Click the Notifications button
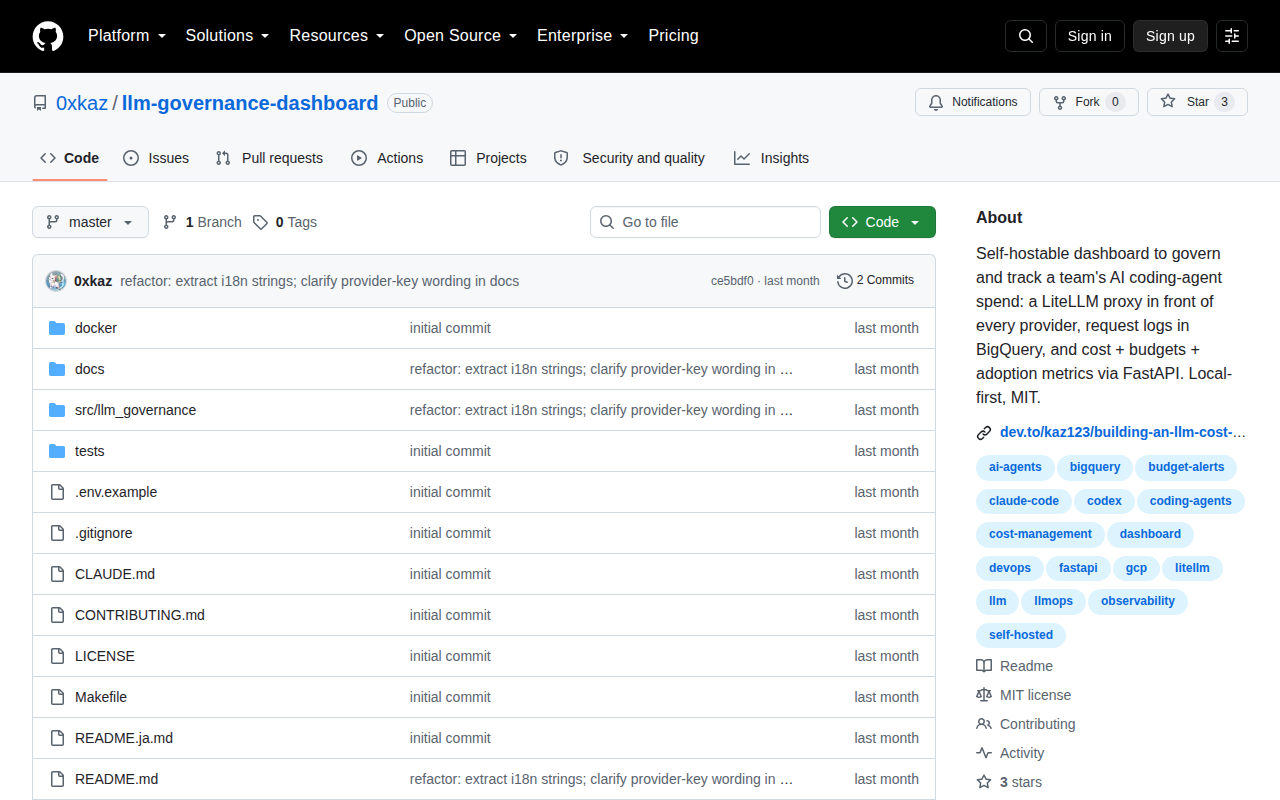Image resolution: width=1280 pixels, height=800 pixels. pyautogui.click(x=973, y=102)
